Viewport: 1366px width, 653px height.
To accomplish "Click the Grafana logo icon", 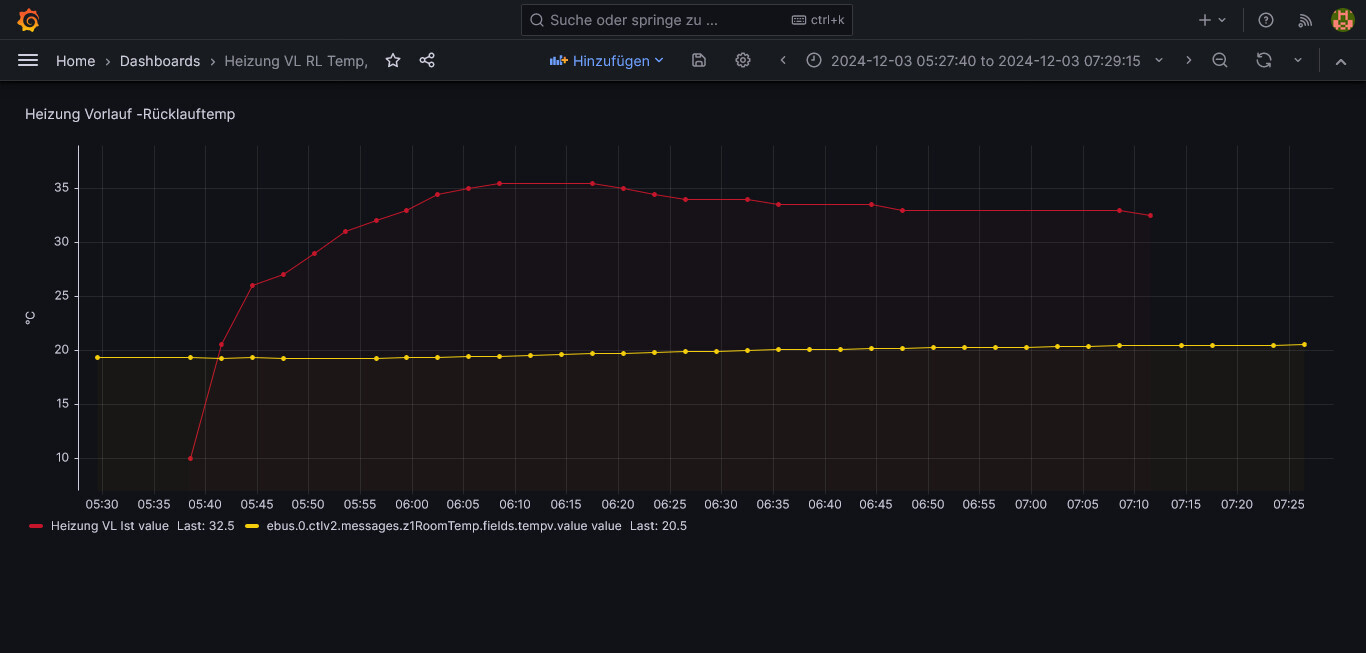I will (x=29, y=20).
